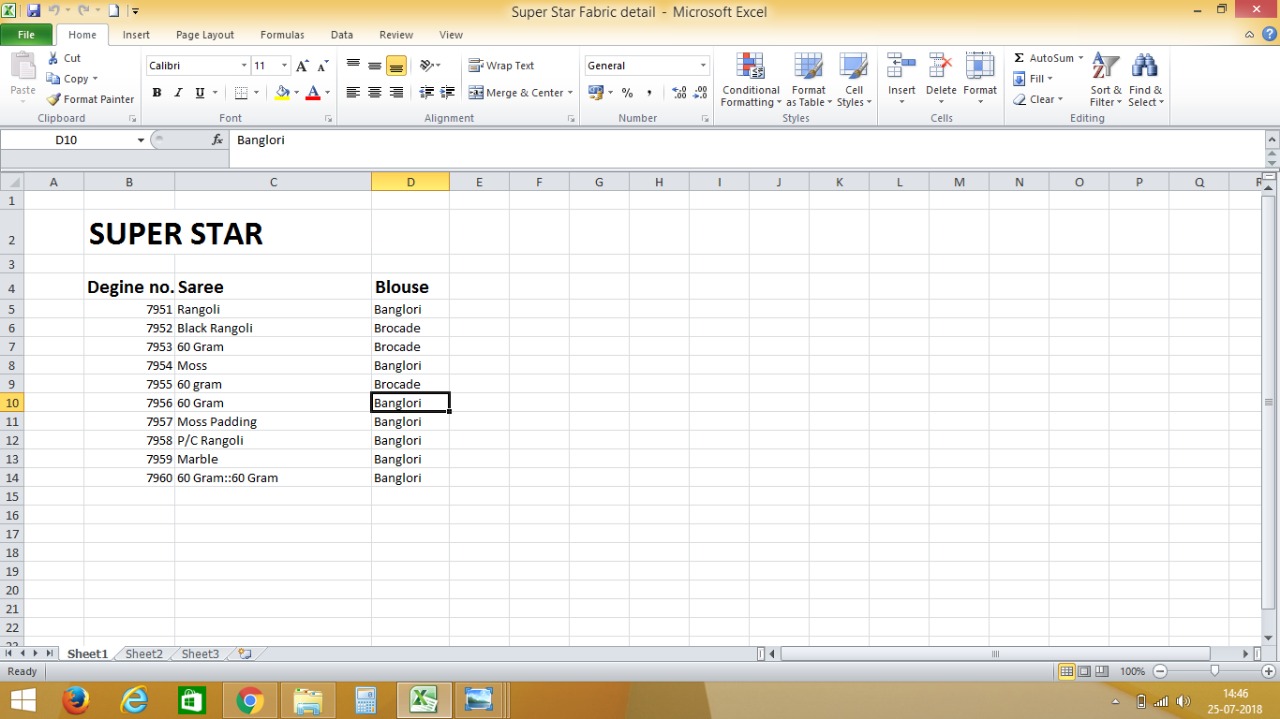The height and width of the screenshot is (719, 1280).
Task: Click the Merge & Center icon
Action: [476, 93]
